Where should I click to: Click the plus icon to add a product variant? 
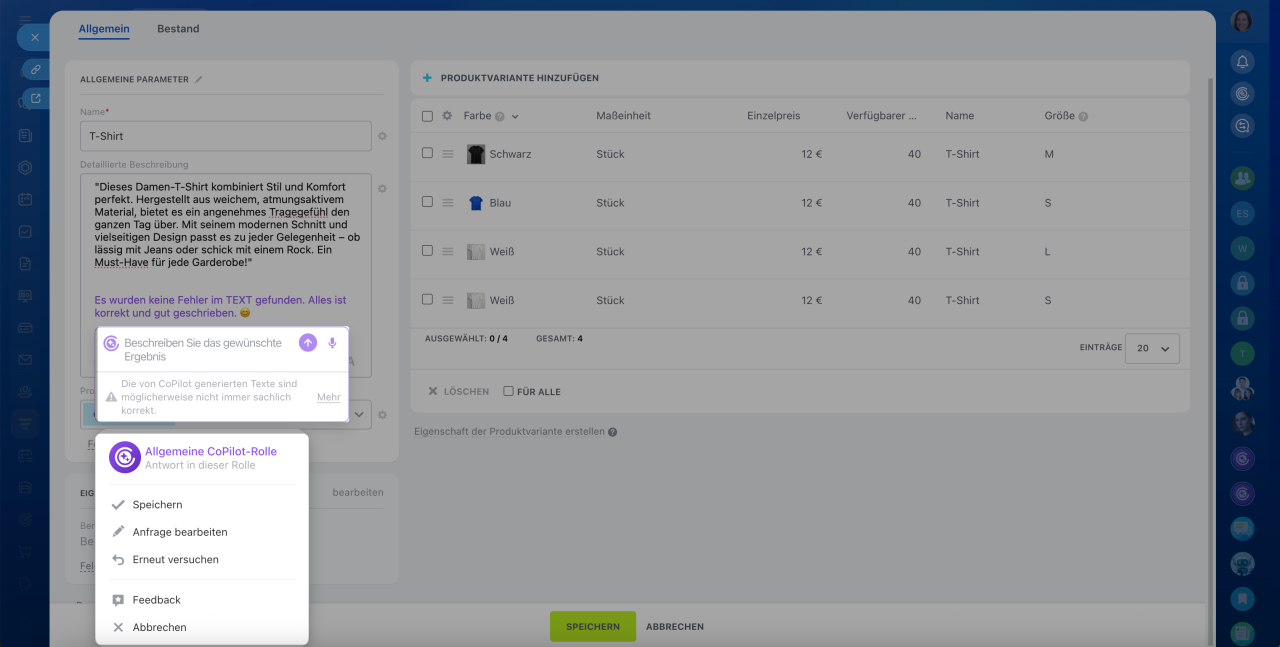(x=427, y=78)
